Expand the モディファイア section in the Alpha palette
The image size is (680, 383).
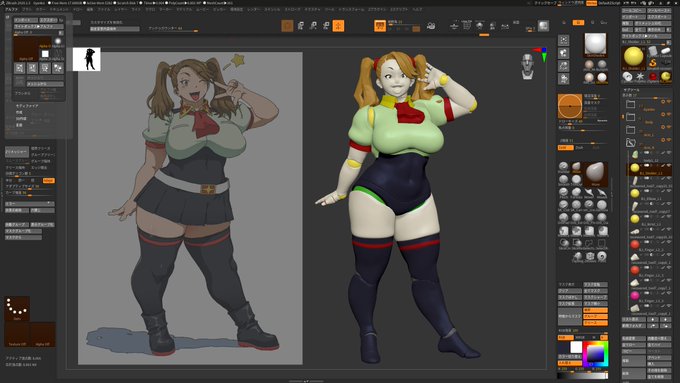tap(27, 106)
